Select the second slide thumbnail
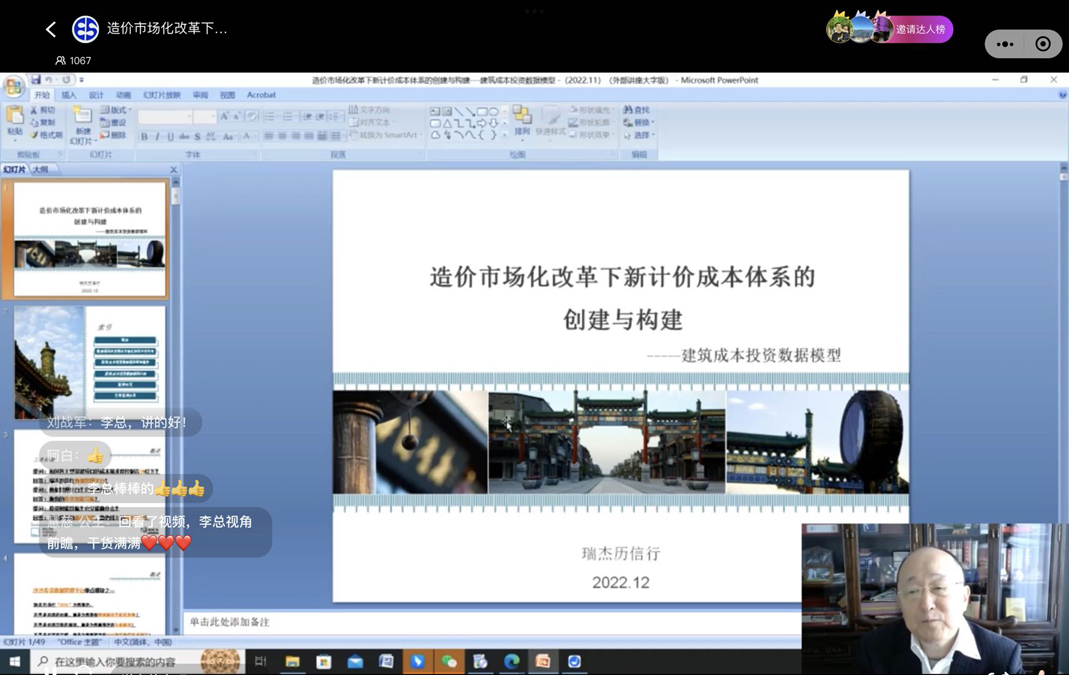Image resolution: width=1069 pixels, height=675 pixels. (90, 362)
